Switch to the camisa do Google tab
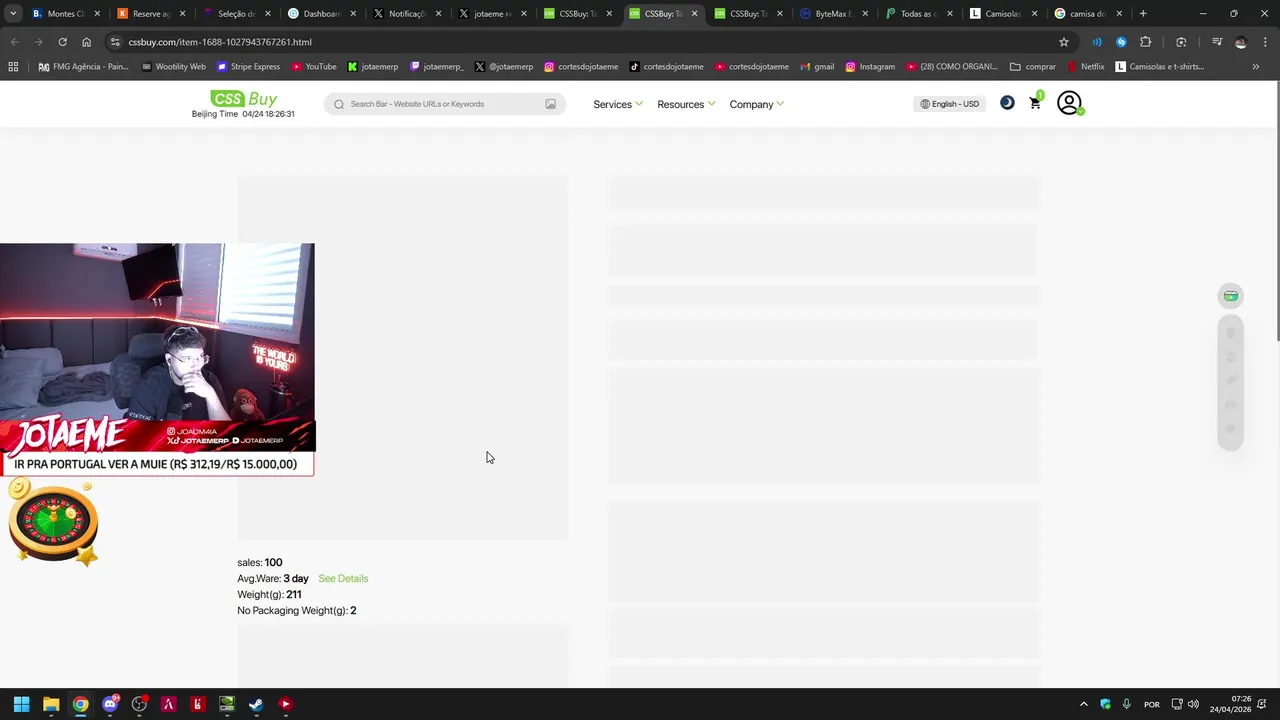Image resolution: width=1280 pixels, height=720 pixels. coord(1088,14)
